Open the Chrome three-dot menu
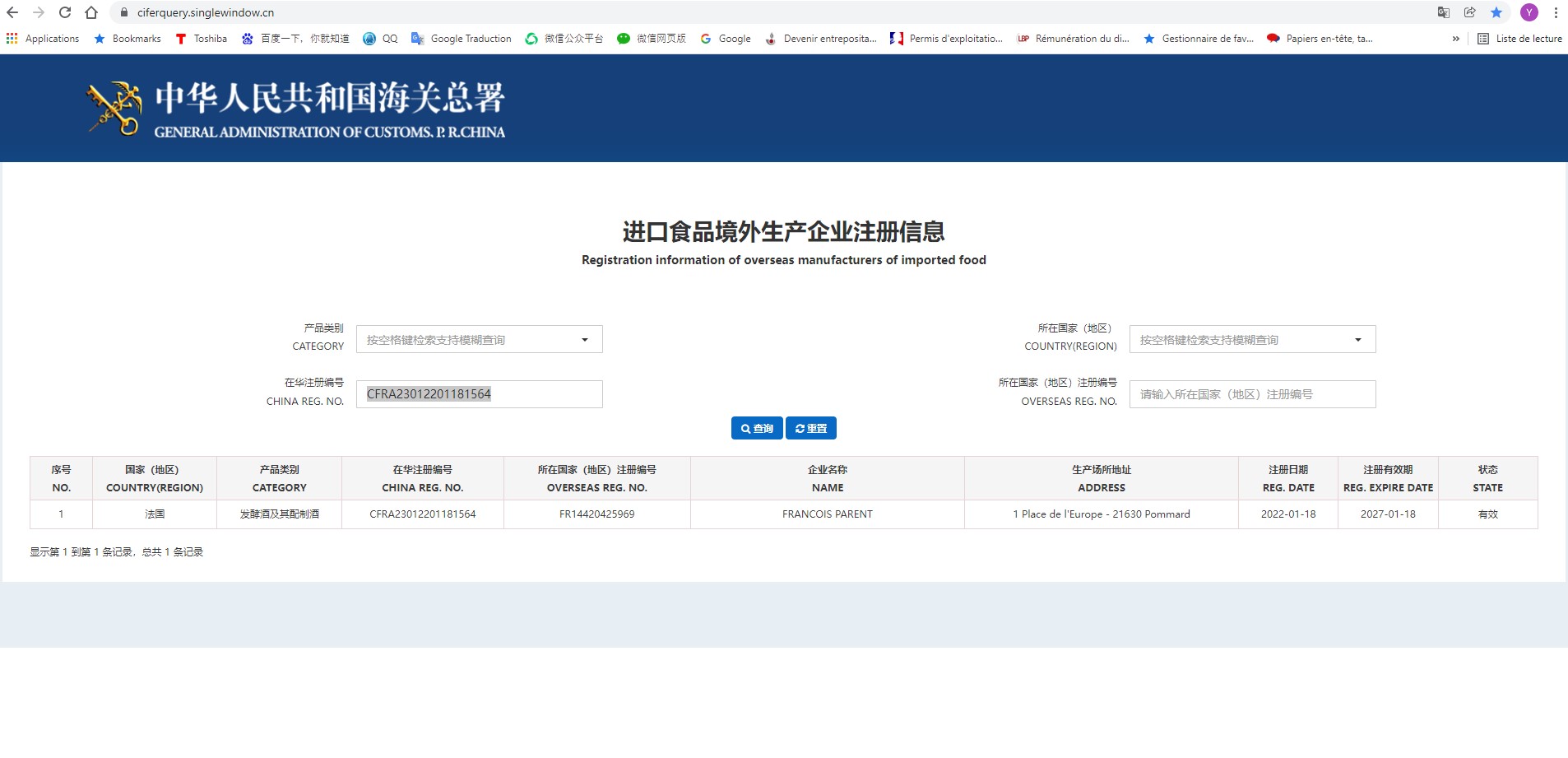Image resolution: width=1568 pixels, height=758 pixels. tap(1556, 12)
